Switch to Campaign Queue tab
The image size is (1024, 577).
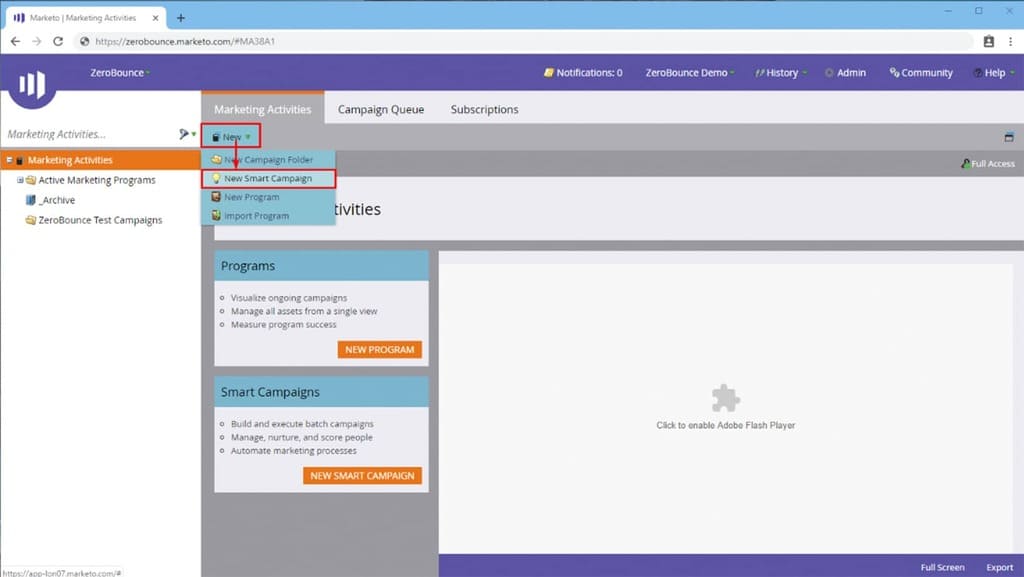pyautogui.click(x=381, y=109)
